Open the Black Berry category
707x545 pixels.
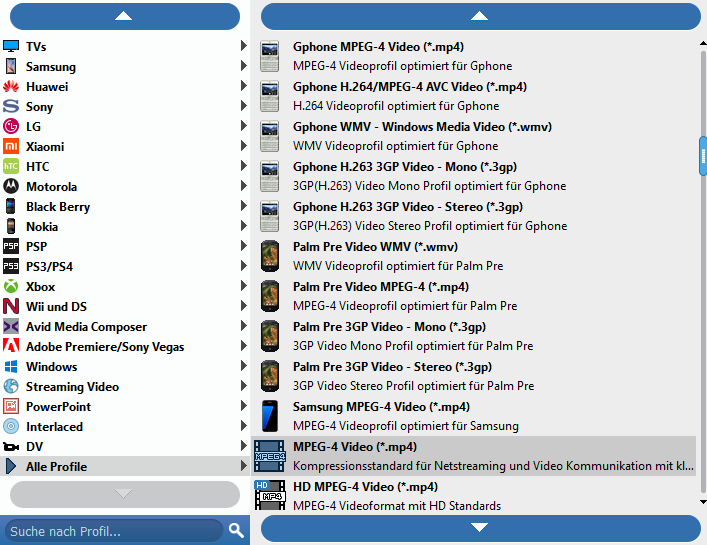[125, 206]
